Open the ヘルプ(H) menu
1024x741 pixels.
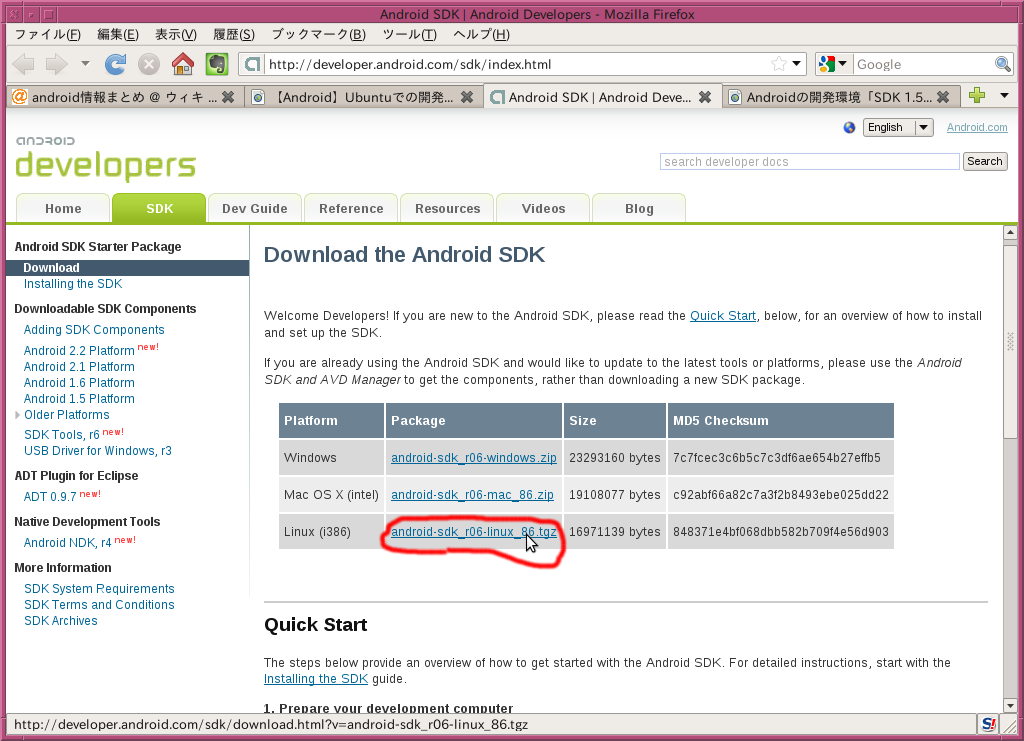pyautogui.click(x=481, y=35)
